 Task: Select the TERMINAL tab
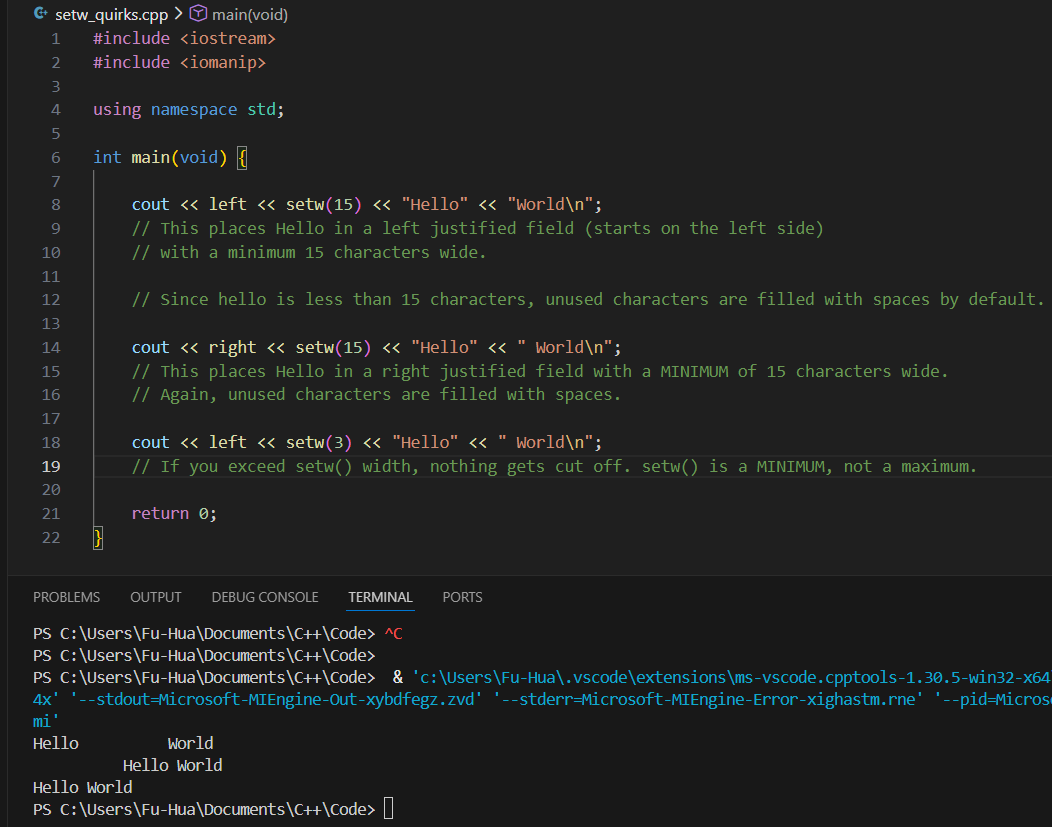(x=380, y=597)
